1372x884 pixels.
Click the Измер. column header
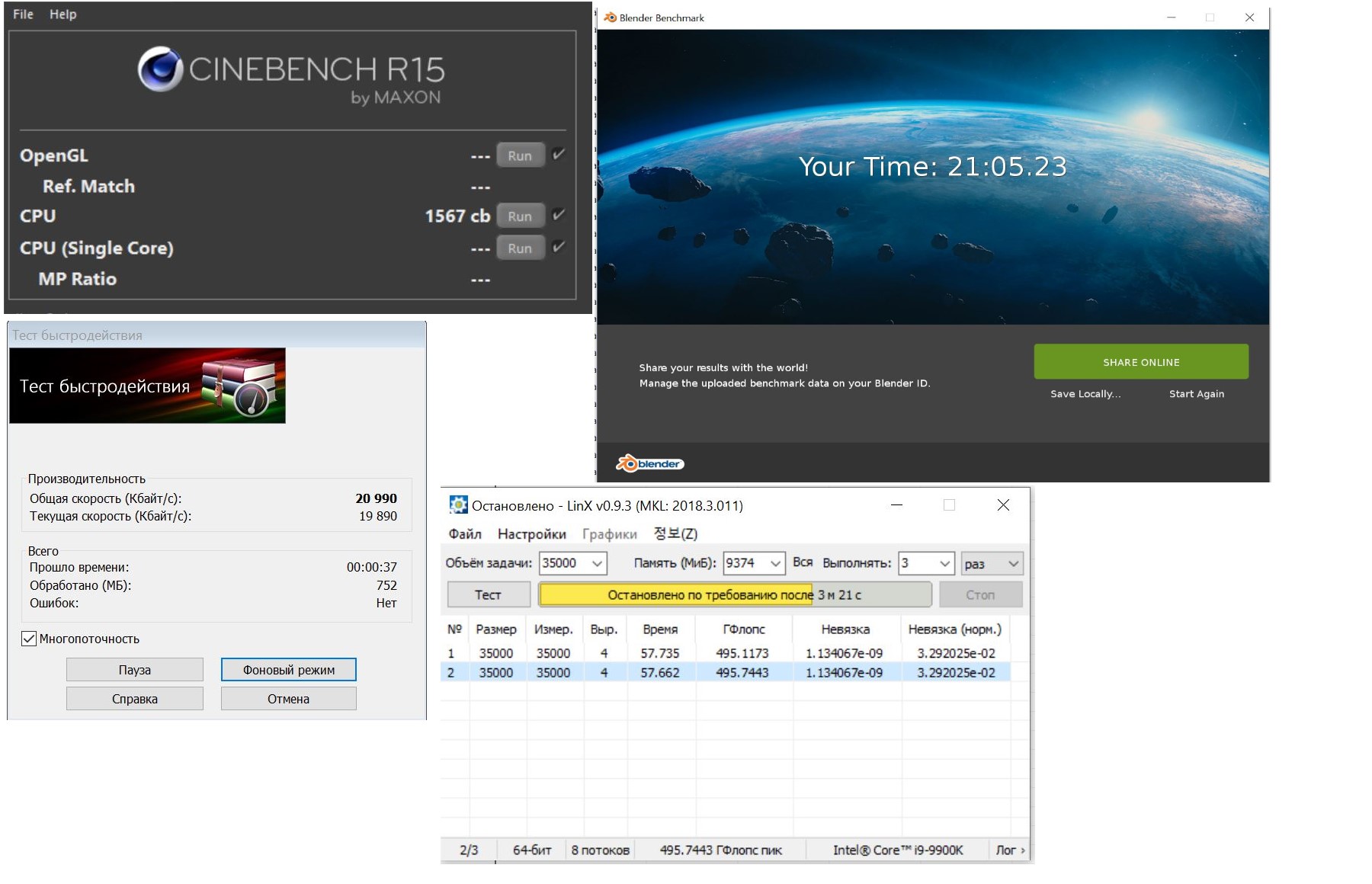pos(553,629)
